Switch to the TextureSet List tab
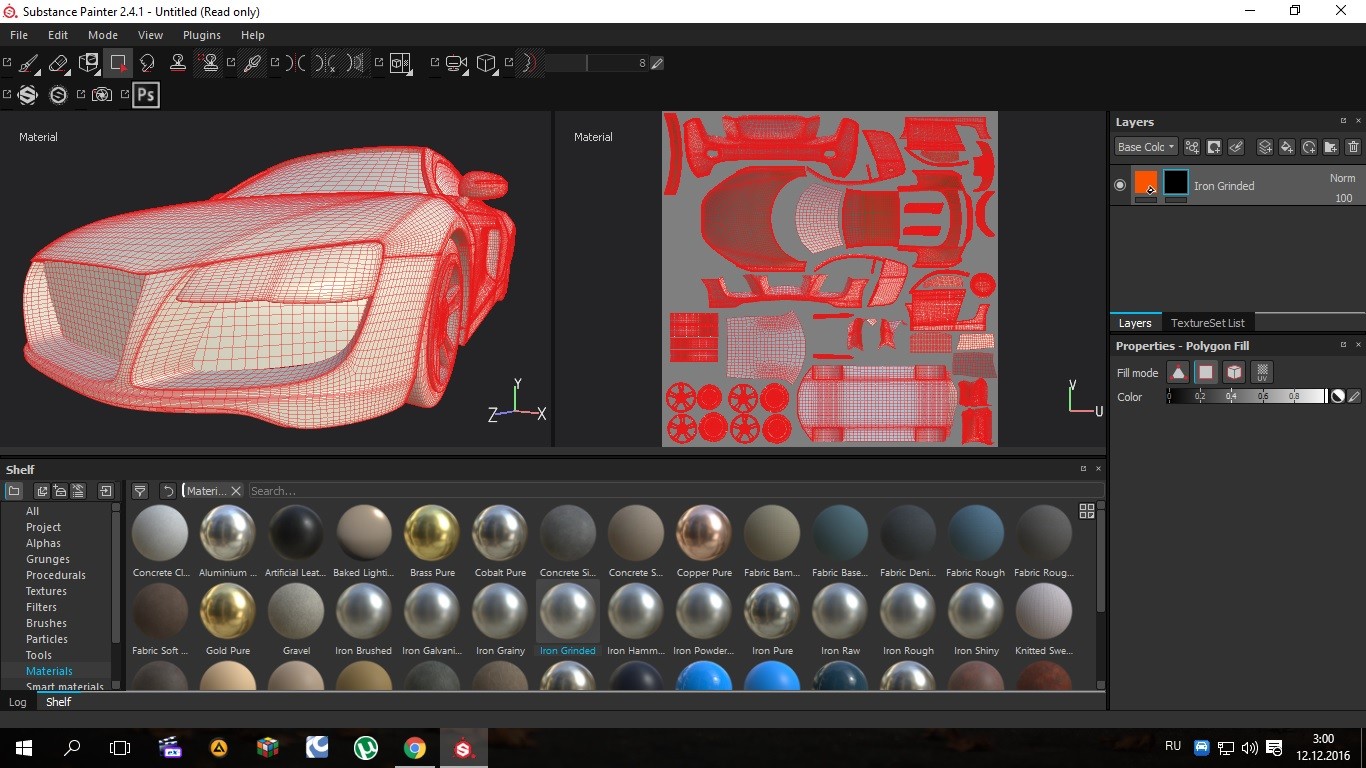Screen dimensions: 1366x768 click(1208, 323)
